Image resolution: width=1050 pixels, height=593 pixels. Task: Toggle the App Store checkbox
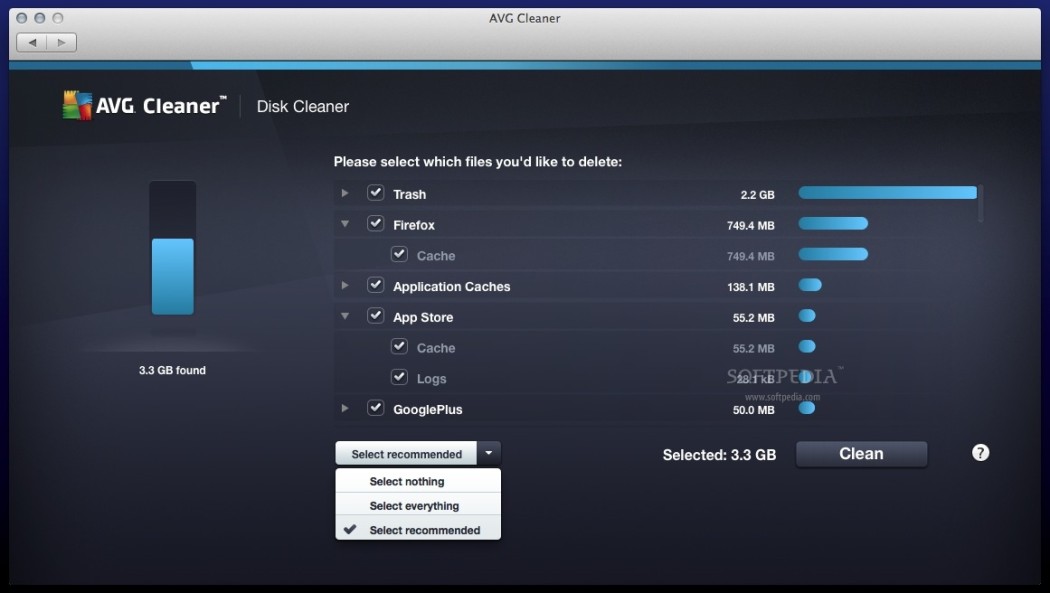coord(376,316)
